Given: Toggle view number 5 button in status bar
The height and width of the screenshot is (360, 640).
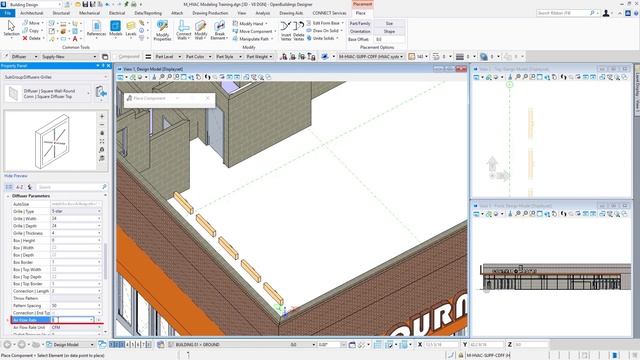Looking at the screenshot, I should 133,344.
